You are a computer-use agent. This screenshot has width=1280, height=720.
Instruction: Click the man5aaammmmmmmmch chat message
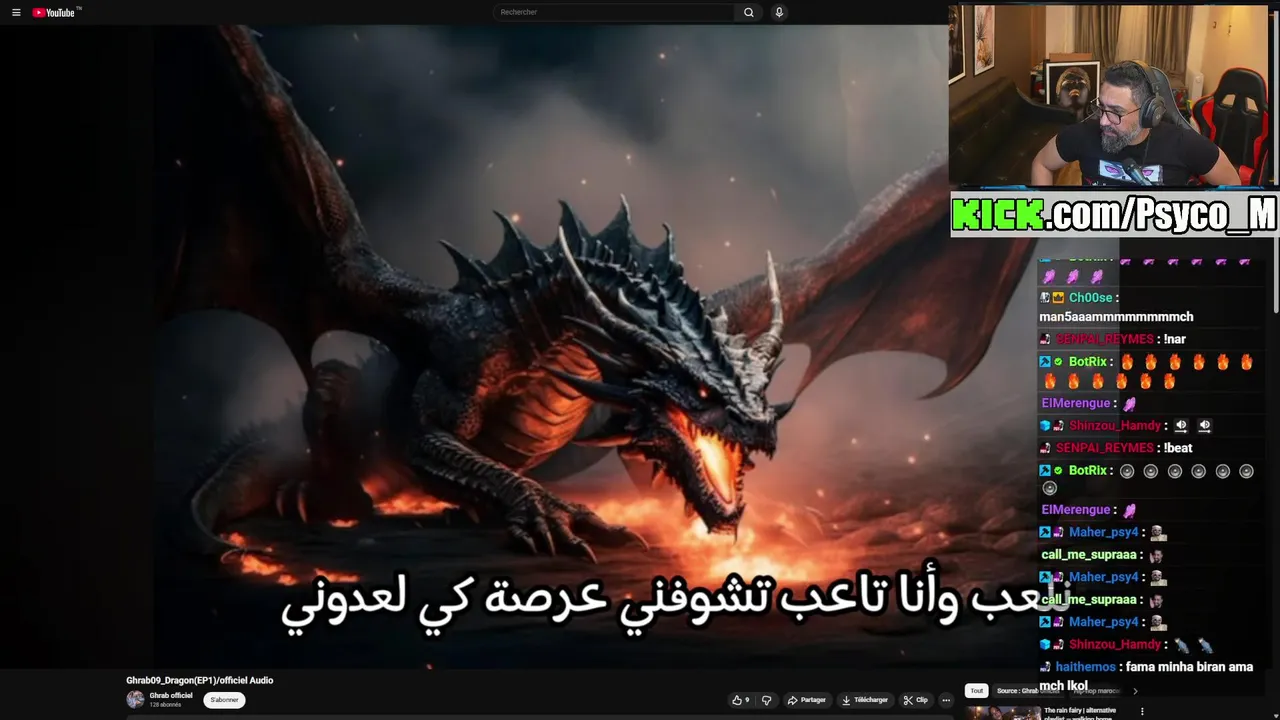[1116, 317]
